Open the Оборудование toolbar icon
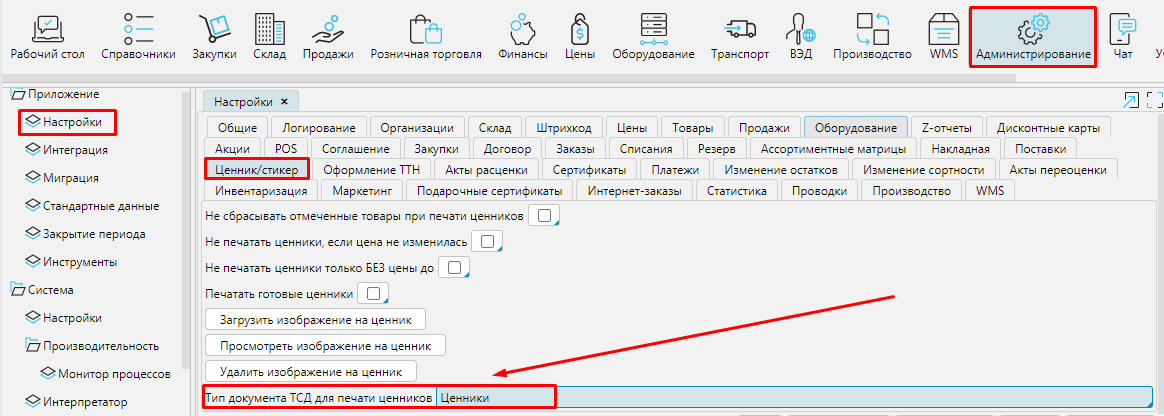 pyautogui.click(x=653, y=28)
